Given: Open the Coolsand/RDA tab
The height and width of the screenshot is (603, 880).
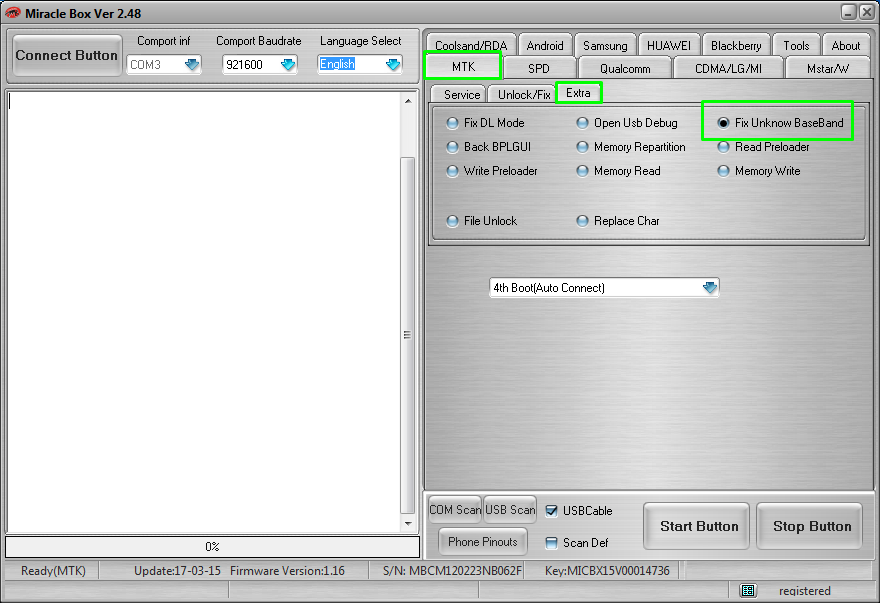Looking at the screenshot, I should (471, 45).
